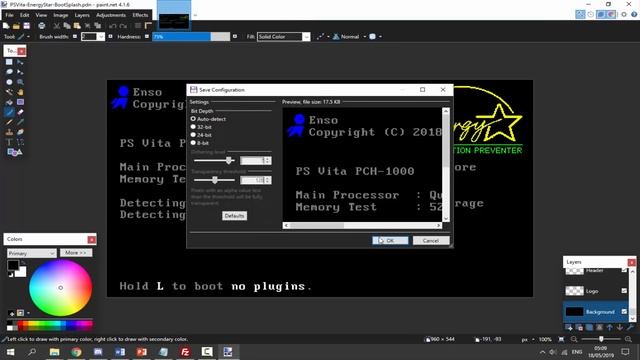Click OK in Save Configuration

(x=390, y=240)
